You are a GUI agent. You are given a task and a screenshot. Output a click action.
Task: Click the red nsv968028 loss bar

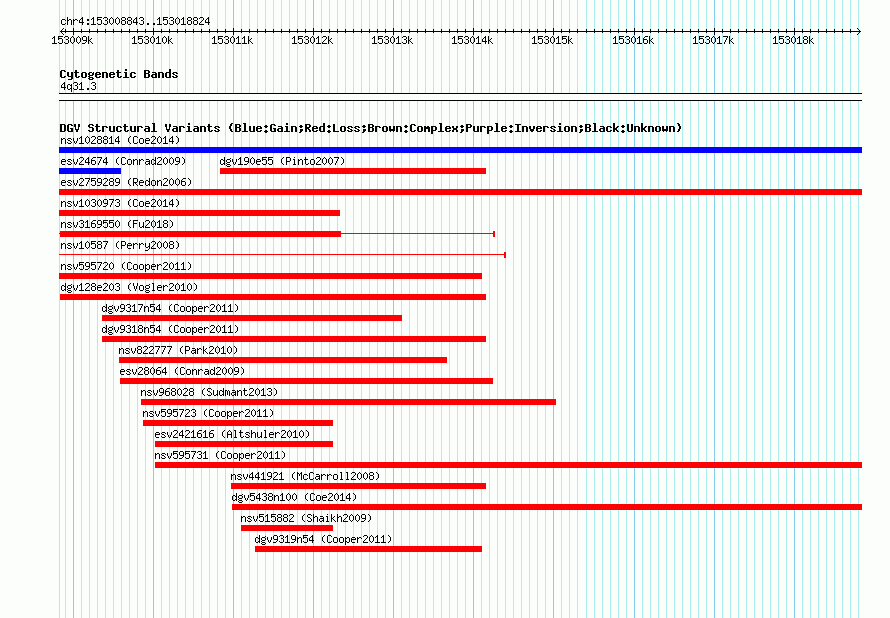pyautogui.click(x=349, y=402)
